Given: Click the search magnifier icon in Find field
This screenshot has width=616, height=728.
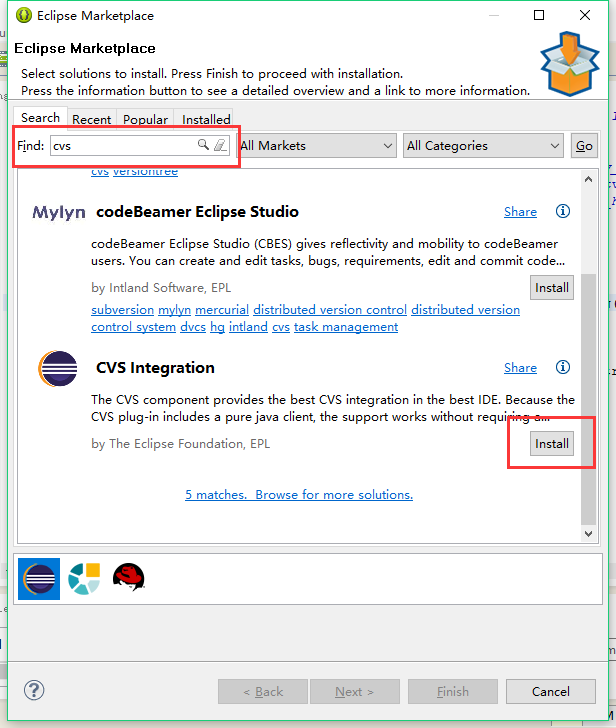Looking at the screenshot, I should (203, 144).
